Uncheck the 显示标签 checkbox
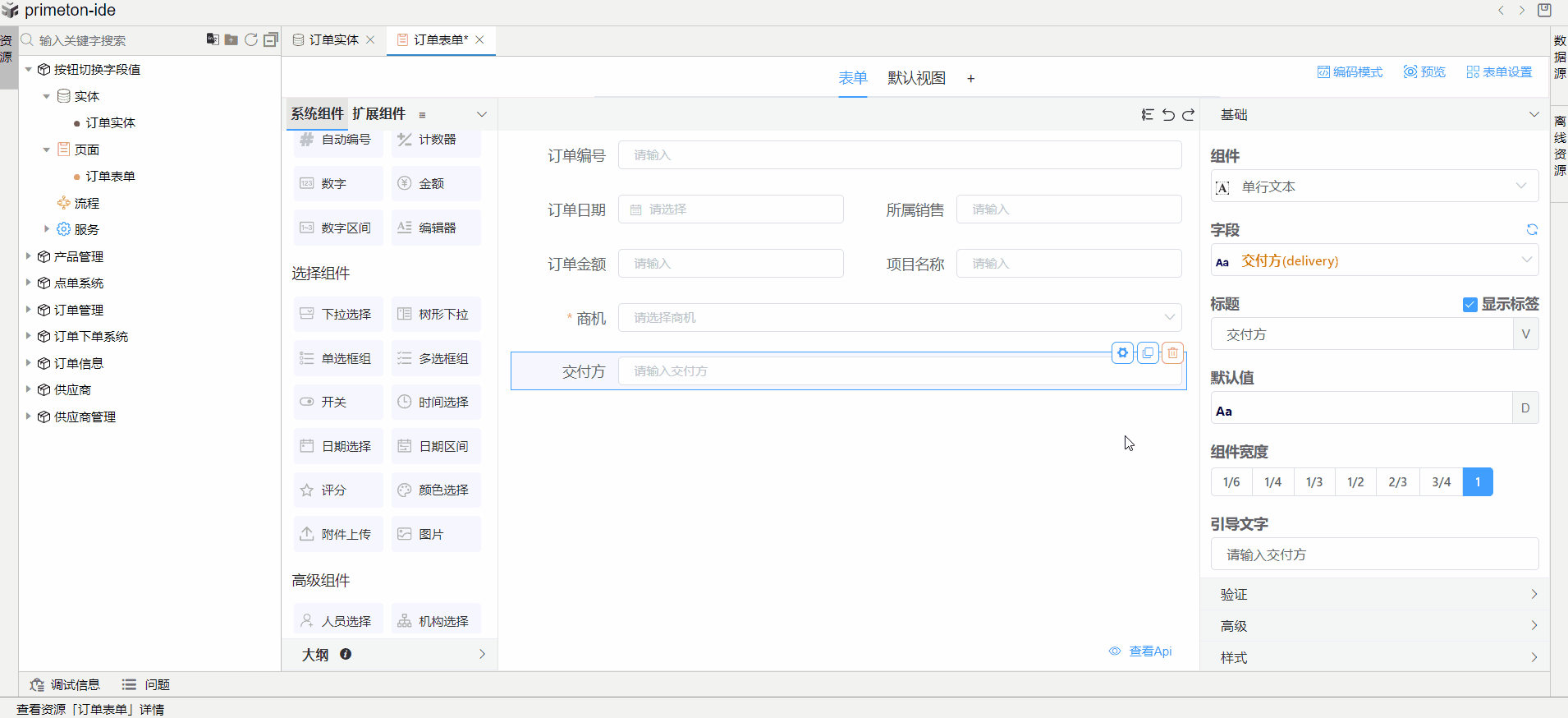The width and height of the screenshot is (1568, 718). click(1469, 305)
